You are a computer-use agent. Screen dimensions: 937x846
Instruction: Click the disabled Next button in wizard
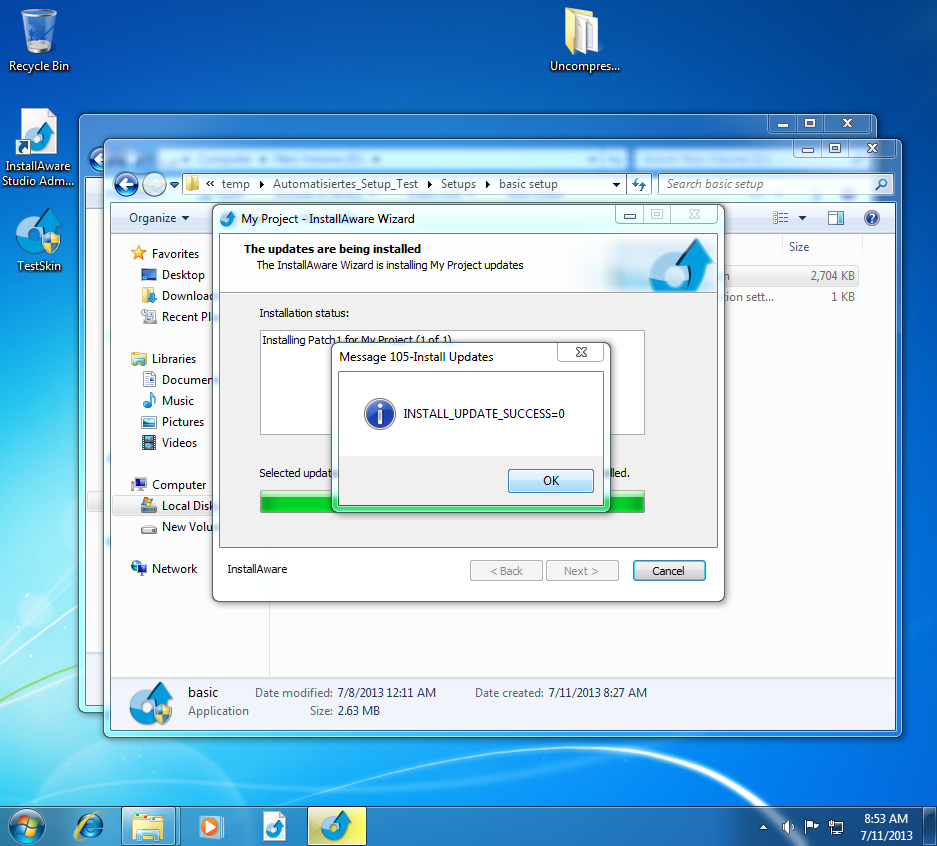click(581, 571)
